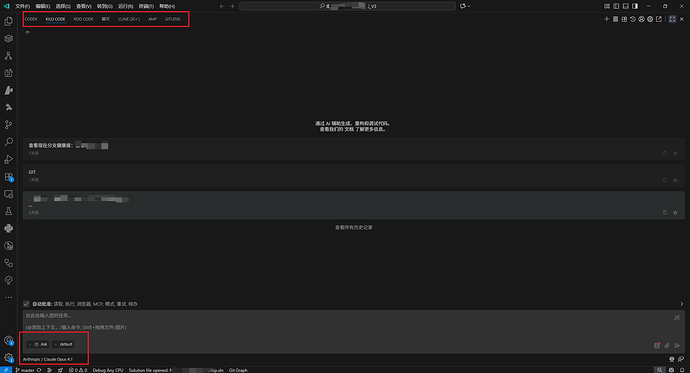Open the Customize Layout button
The height and width of the screenshot is (373, 690).
pos(607,6)
